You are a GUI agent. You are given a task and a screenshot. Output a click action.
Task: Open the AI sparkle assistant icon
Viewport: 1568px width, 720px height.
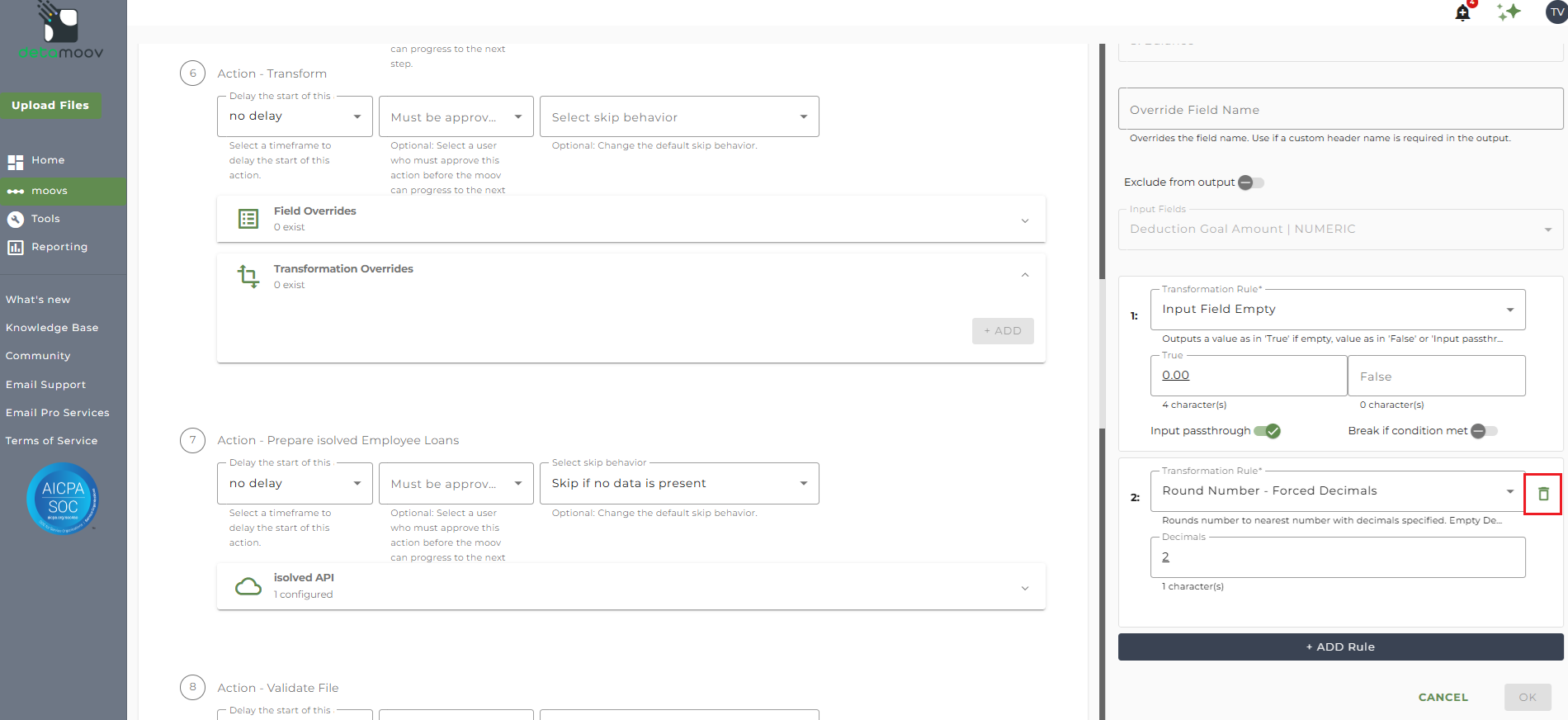click(1509, 12)
